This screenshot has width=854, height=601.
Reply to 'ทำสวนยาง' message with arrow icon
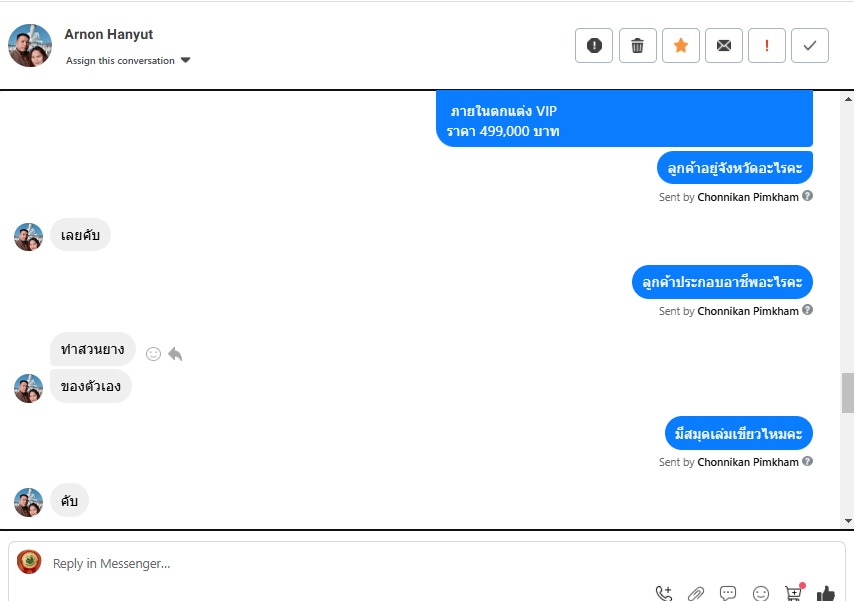[175, 354]
